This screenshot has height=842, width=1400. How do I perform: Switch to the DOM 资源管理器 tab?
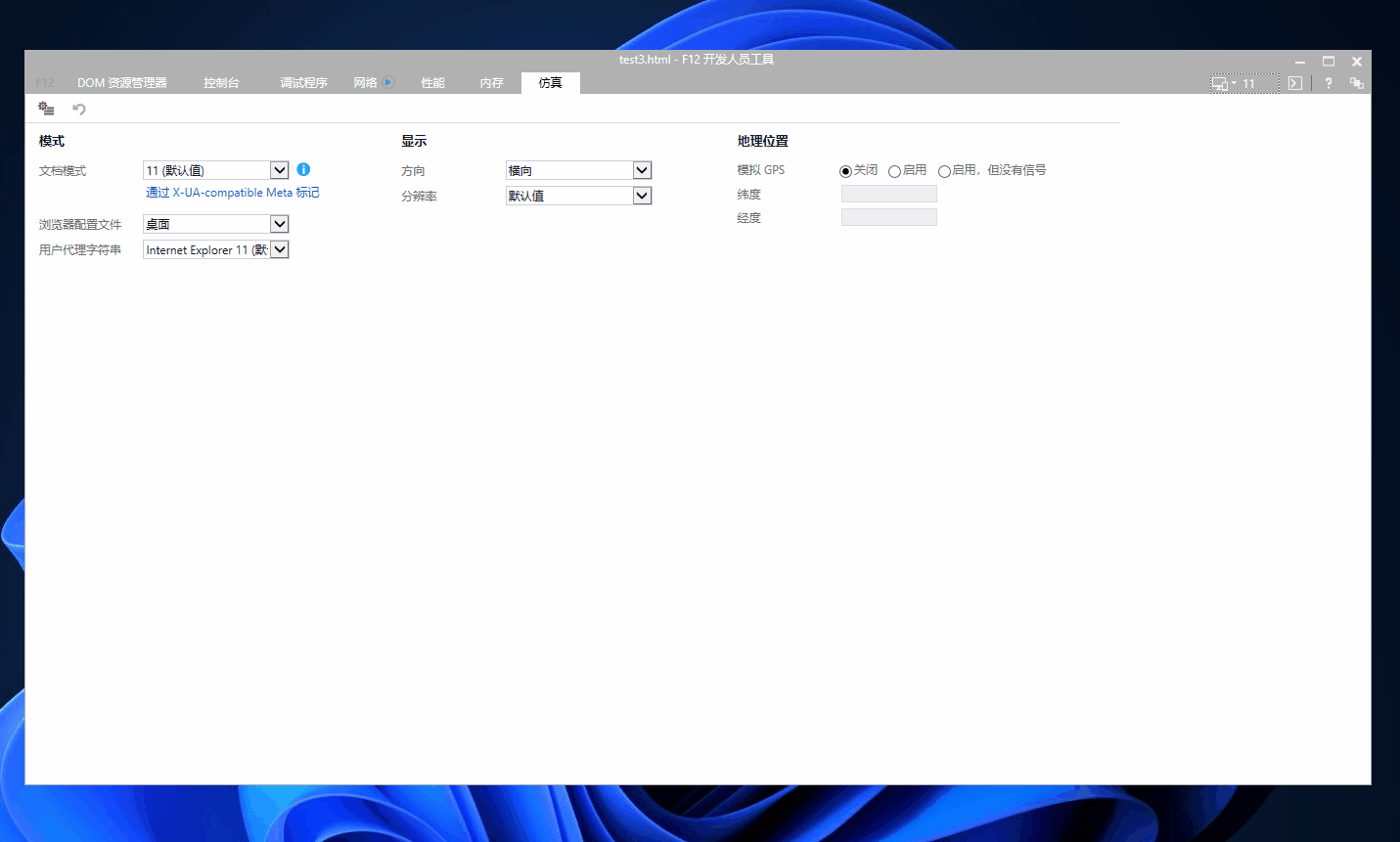pyautogui.click(x=122, y=83)
